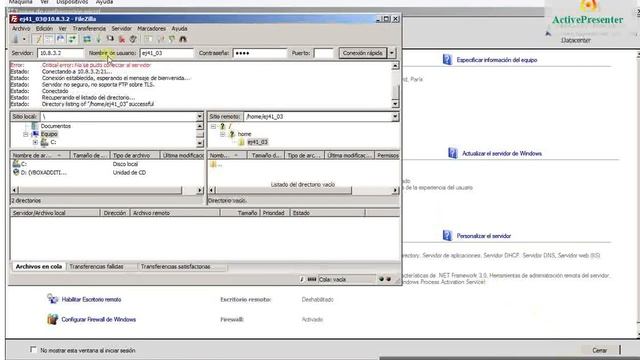Viewport: 640px width, 360px height.
Task: Open Actualizar el servidor de Windows link
Action: point(502,153)
